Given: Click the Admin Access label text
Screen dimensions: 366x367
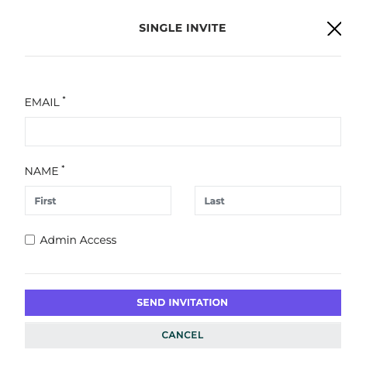Looking at the screenshot, I should (78, 240).
